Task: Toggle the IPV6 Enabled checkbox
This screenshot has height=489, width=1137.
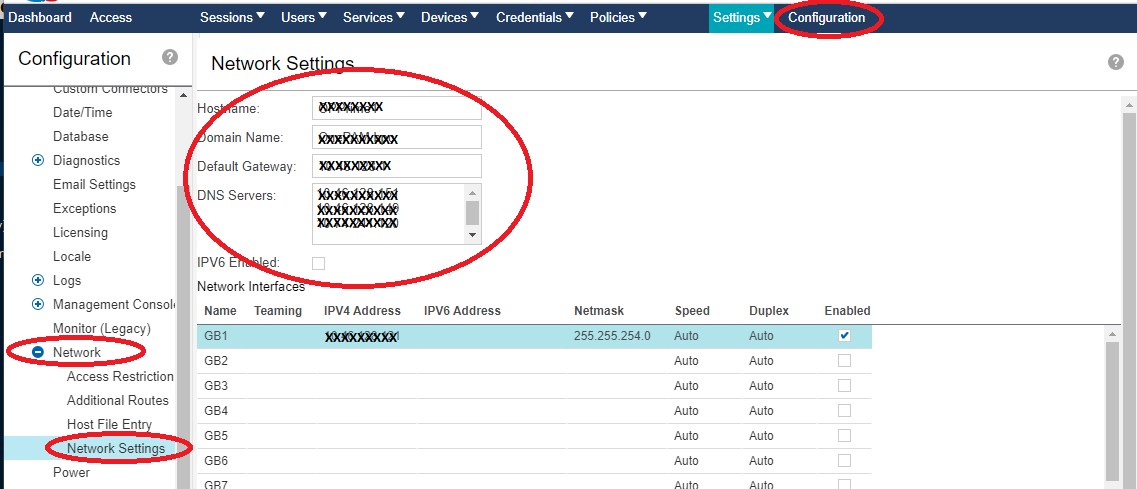Action: 318,263
